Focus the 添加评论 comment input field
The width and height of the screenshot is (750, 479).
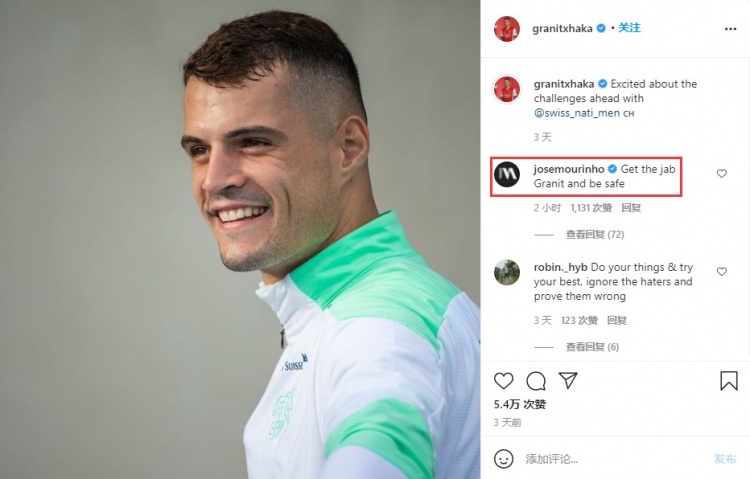pos(612,459)
